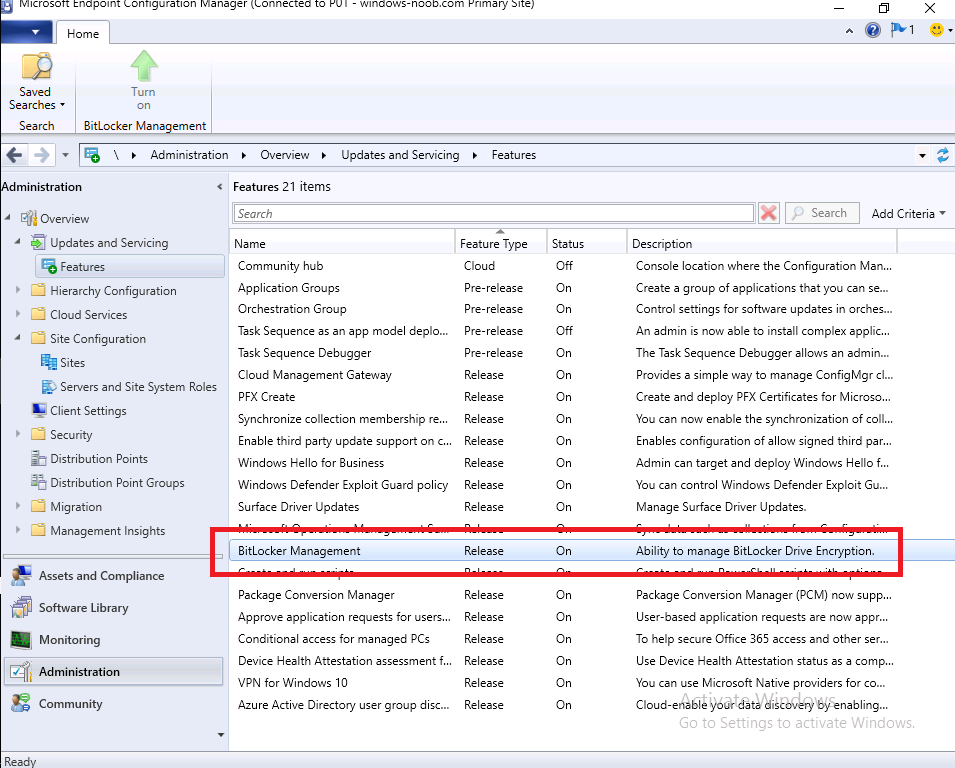The width and height of the screenshot is (955, 768).
Task: Open the Add Criteria dropdown
Action: pos(908,214)
